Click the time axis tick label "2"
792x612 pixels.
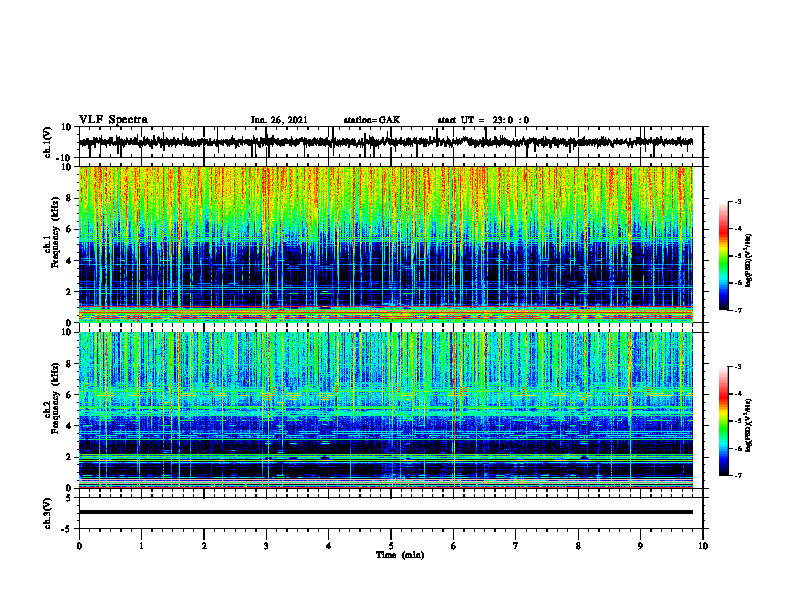204,546
